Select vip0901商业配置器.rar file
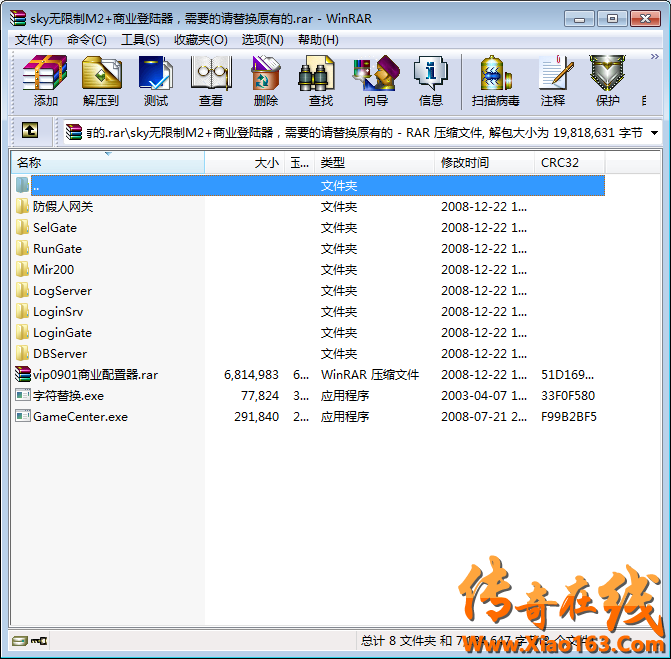The width and height of the screenshot is (671, 659). [95, 374]
